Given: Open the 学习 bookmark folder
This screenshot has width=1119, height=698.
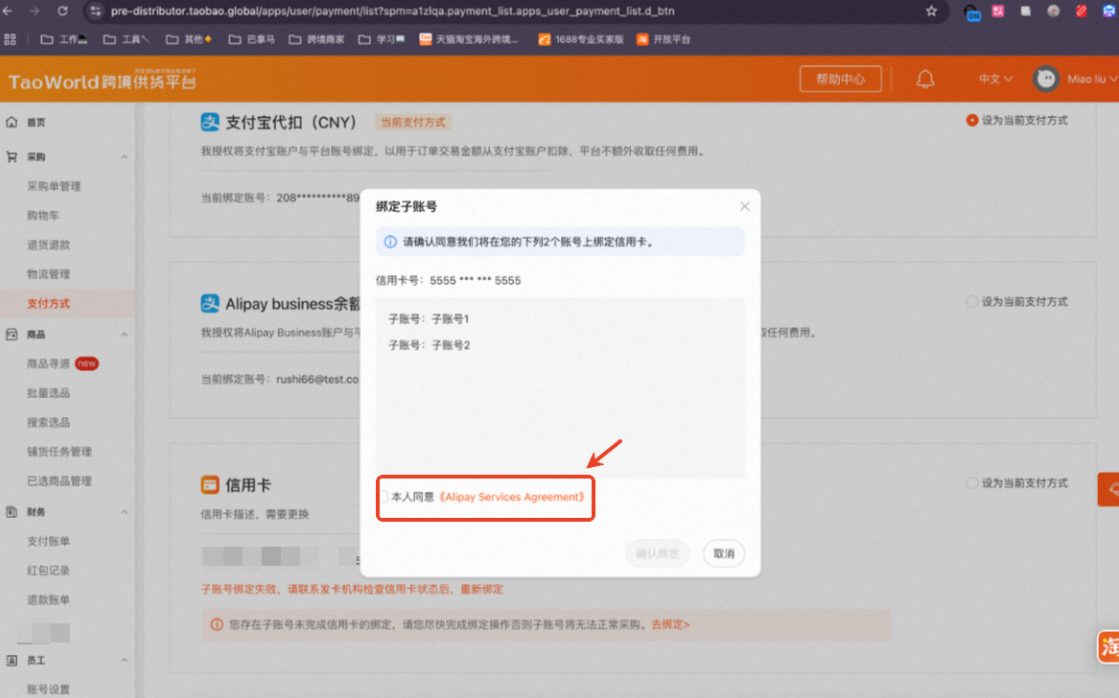Looking at the screenshot, I should point(382,39).
